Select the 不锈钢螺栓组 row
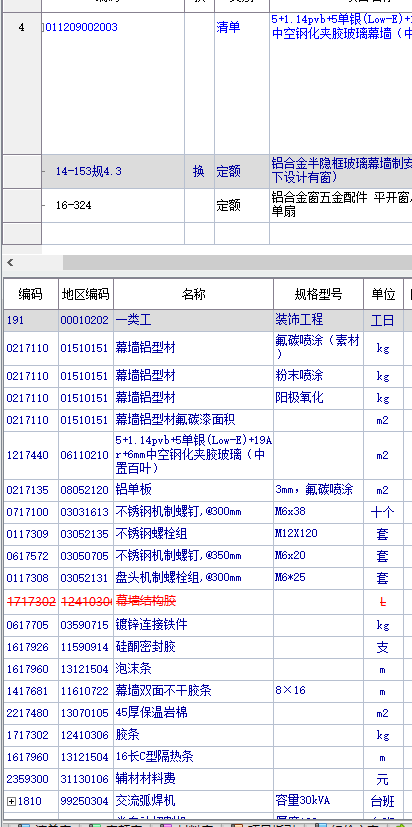412x827 pixels. [206, 534]
